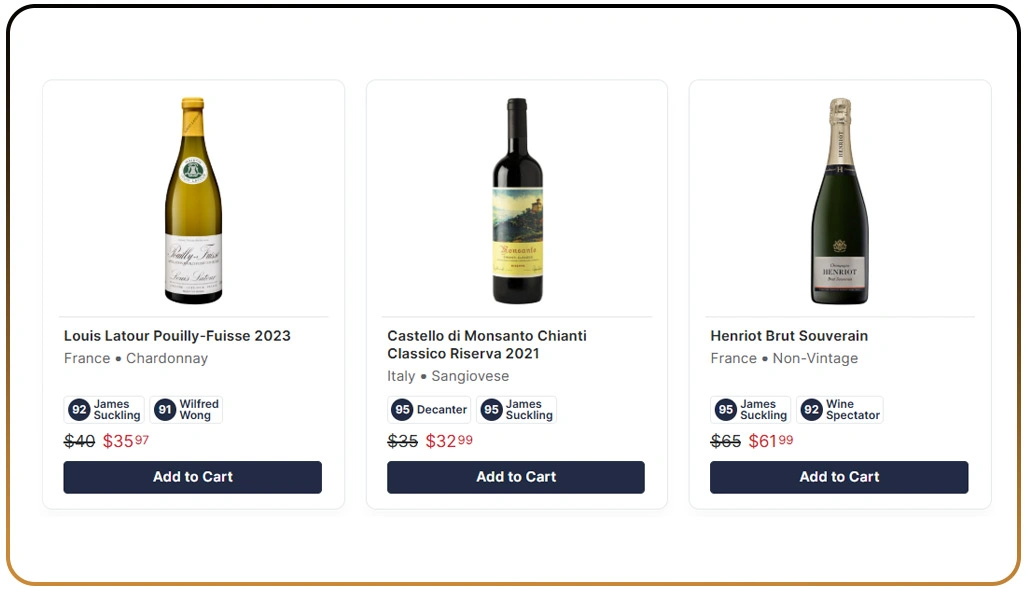The height and width of the screenshot is (589, 1026).
Task: Add the Chianti Classico Riserva to cart
Action: [x=516, y=477]
